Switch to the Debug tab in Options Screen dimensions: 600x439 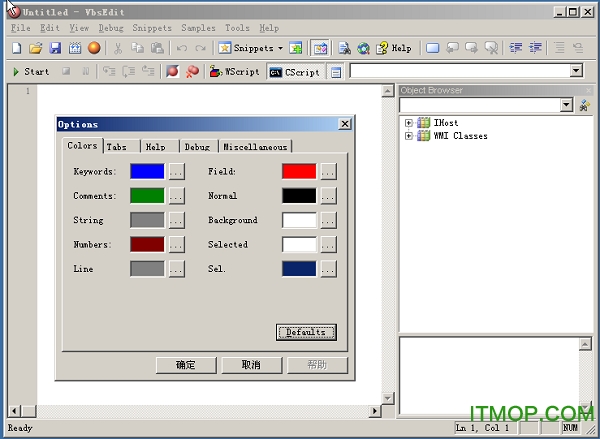(199, 147)
